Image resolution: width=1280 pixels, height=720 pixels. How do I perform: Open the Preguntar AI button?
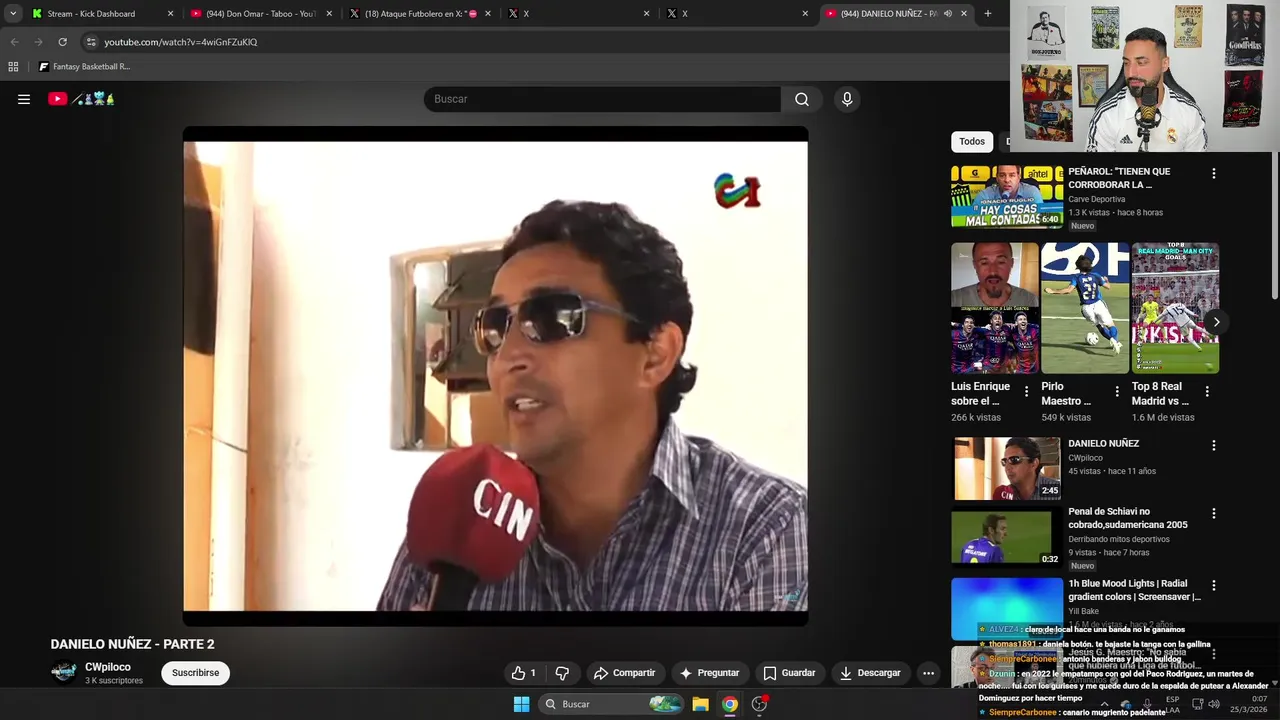tap(709, 673)
